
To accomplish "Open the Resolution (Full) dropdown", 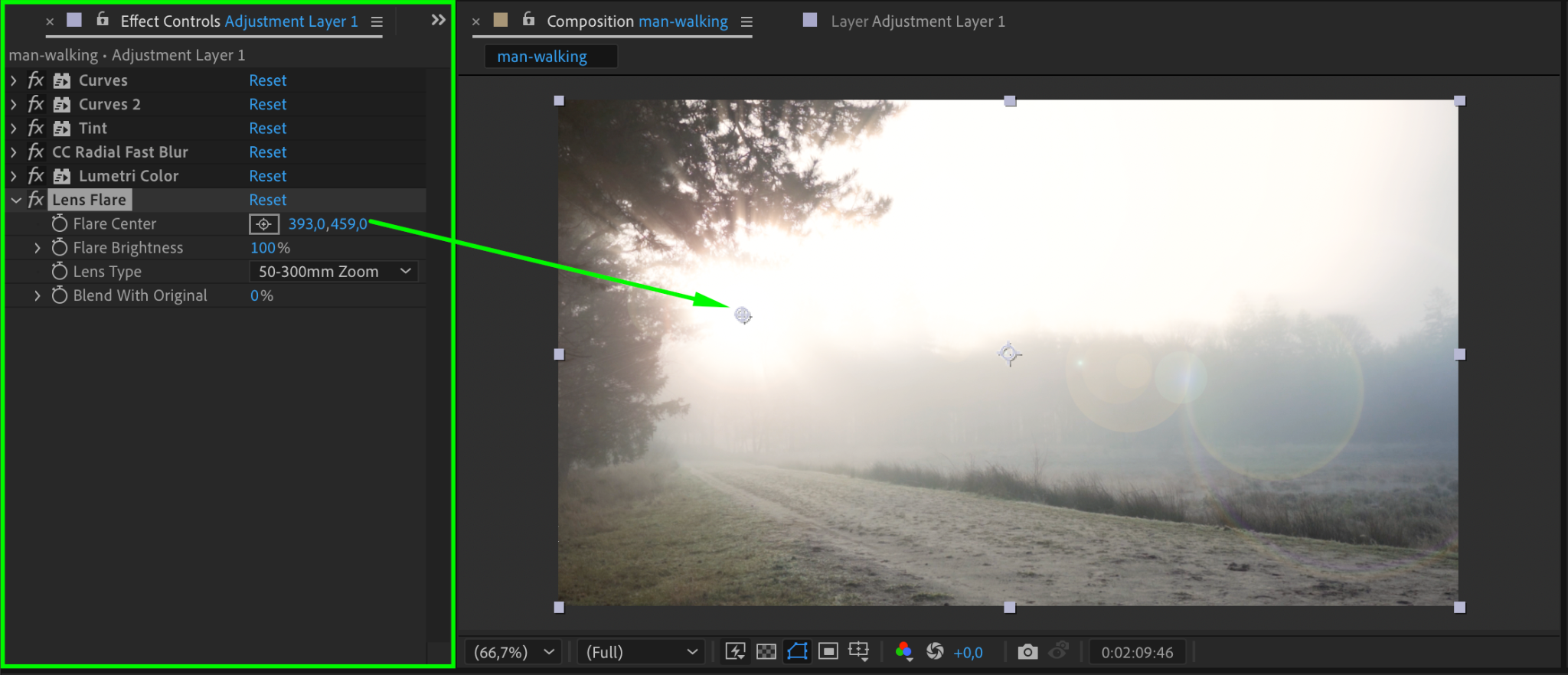I will 641,652.
